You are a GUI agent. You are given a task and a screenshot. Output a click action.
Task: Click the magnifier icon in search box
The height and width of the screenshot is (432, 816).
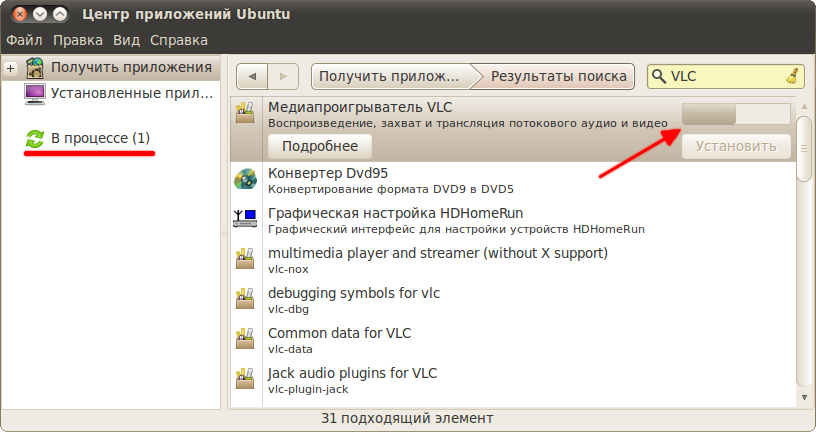659,77
